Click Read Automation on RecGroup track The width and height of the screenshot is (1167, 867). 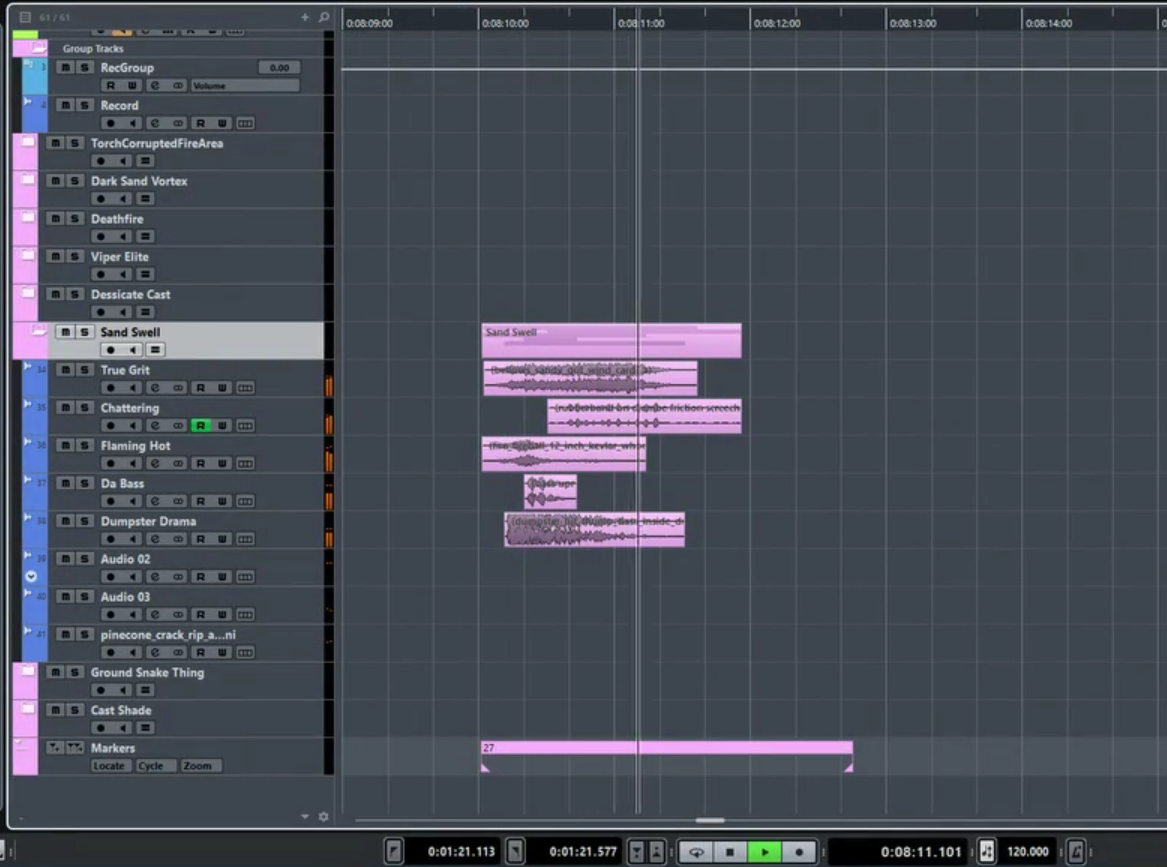tap(111, 86)
